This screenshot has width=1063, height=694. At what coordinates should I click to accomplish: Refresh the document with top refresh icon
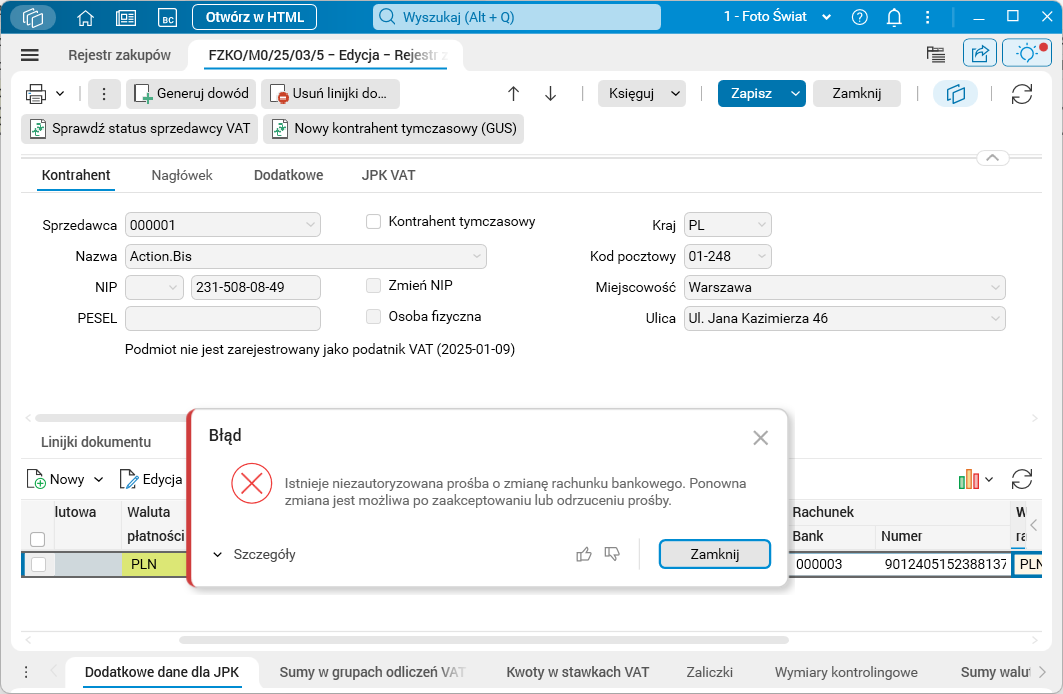[1022, 94]
